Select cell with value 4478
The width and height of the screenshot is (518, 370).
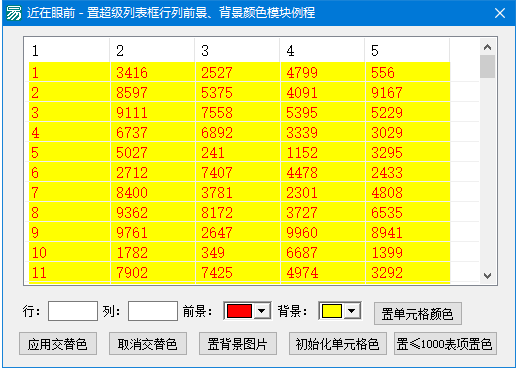pyautogui.click(x=322, y=172)
